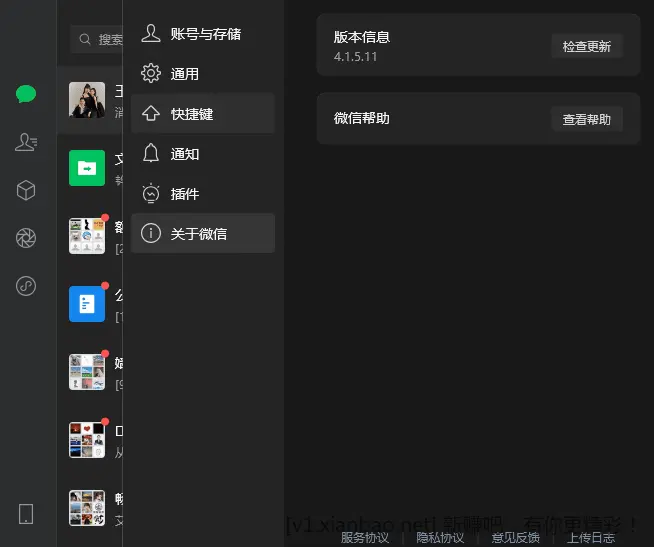Click the gear icon beside 通用
Viewport: 654px width, 547px height.
coord(151,73)
